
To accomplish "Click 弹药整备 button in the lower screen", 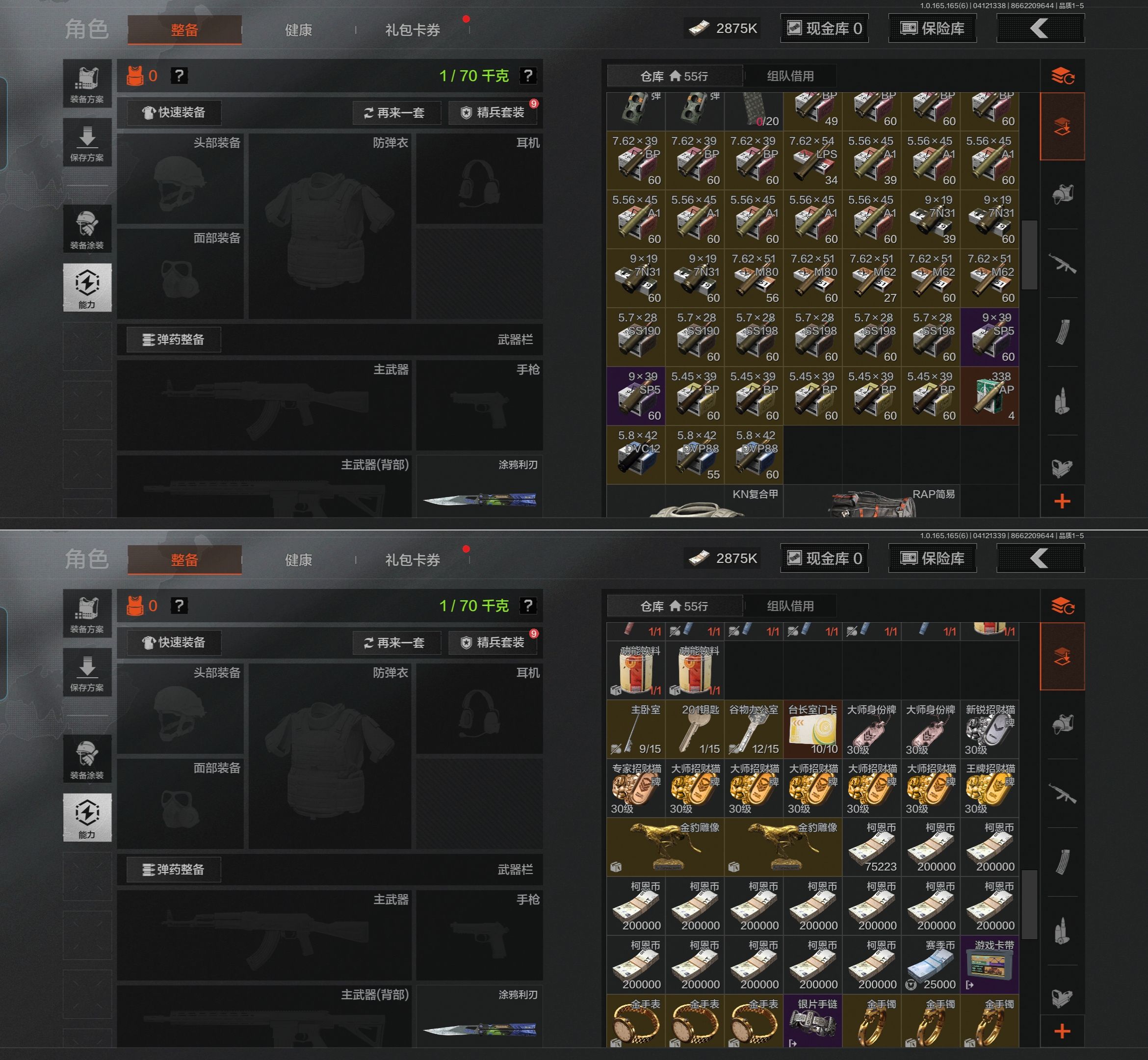I will [174, 870].
